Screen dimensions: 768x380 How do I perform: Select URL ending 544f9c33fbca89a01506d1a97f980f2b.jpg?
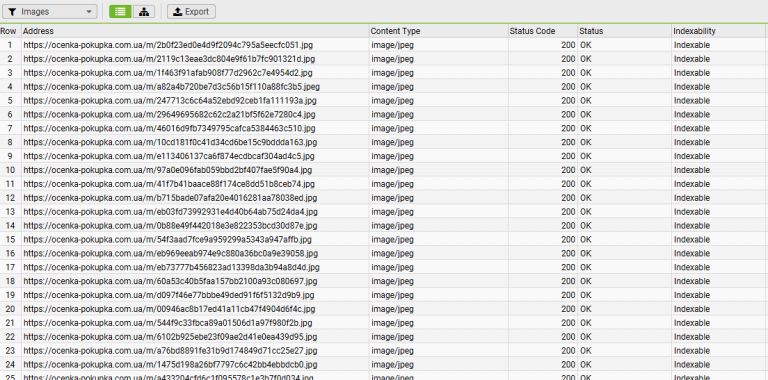tap(168, 323)
